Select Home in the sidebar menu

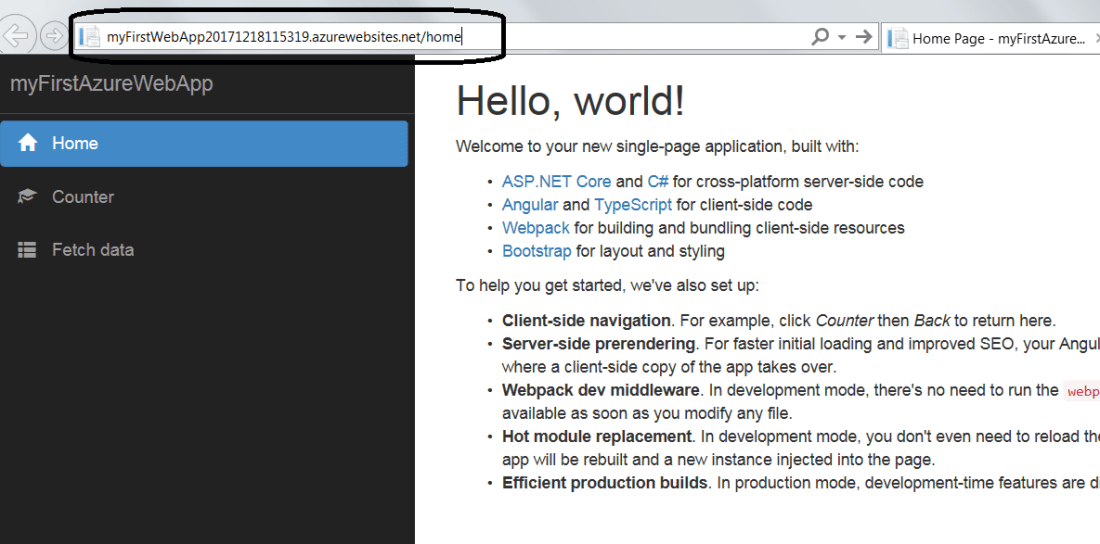click(x=75, y=143)
